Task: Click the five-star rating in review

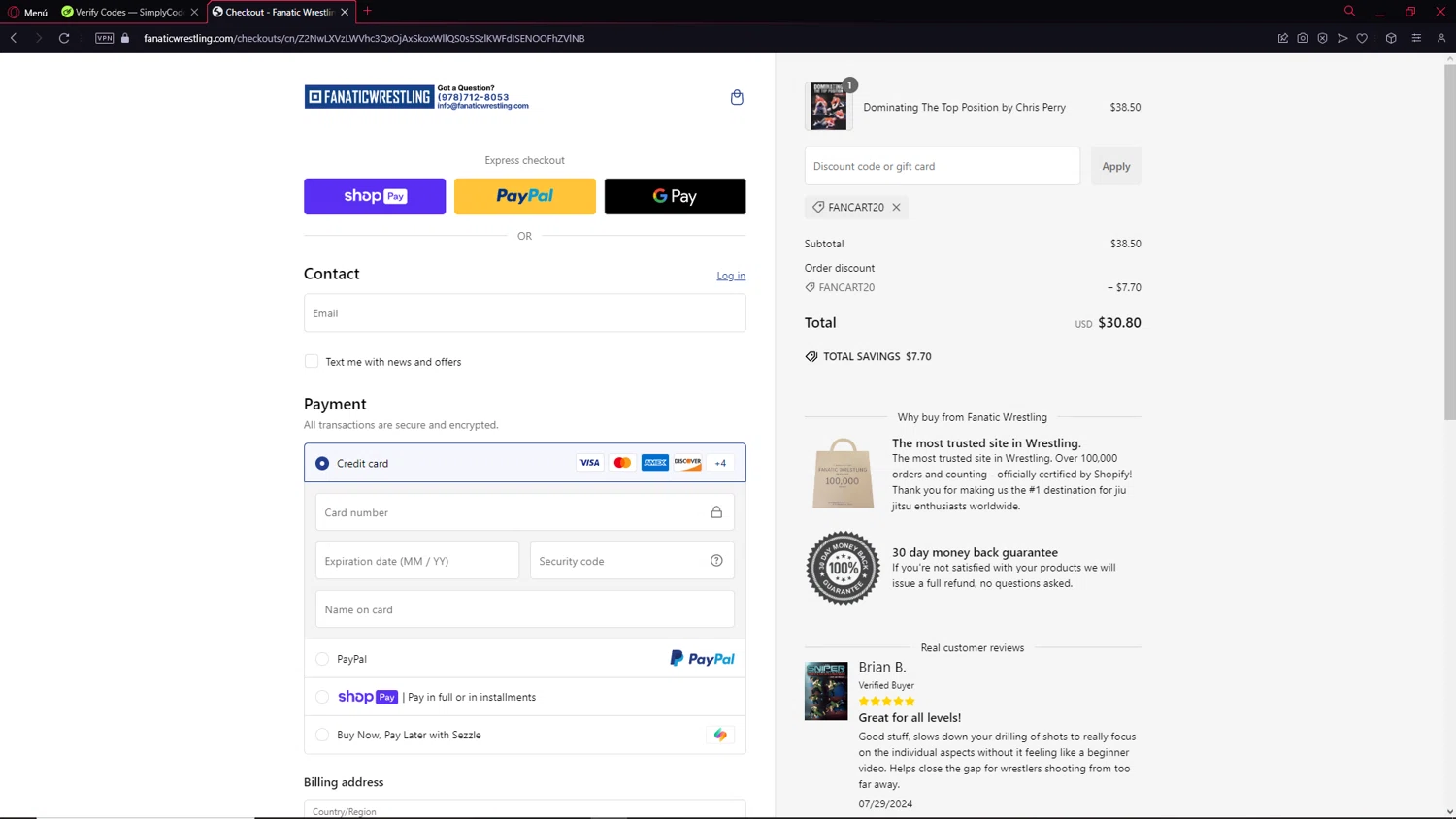Action: pyautogui.click(x=886, y=701)
